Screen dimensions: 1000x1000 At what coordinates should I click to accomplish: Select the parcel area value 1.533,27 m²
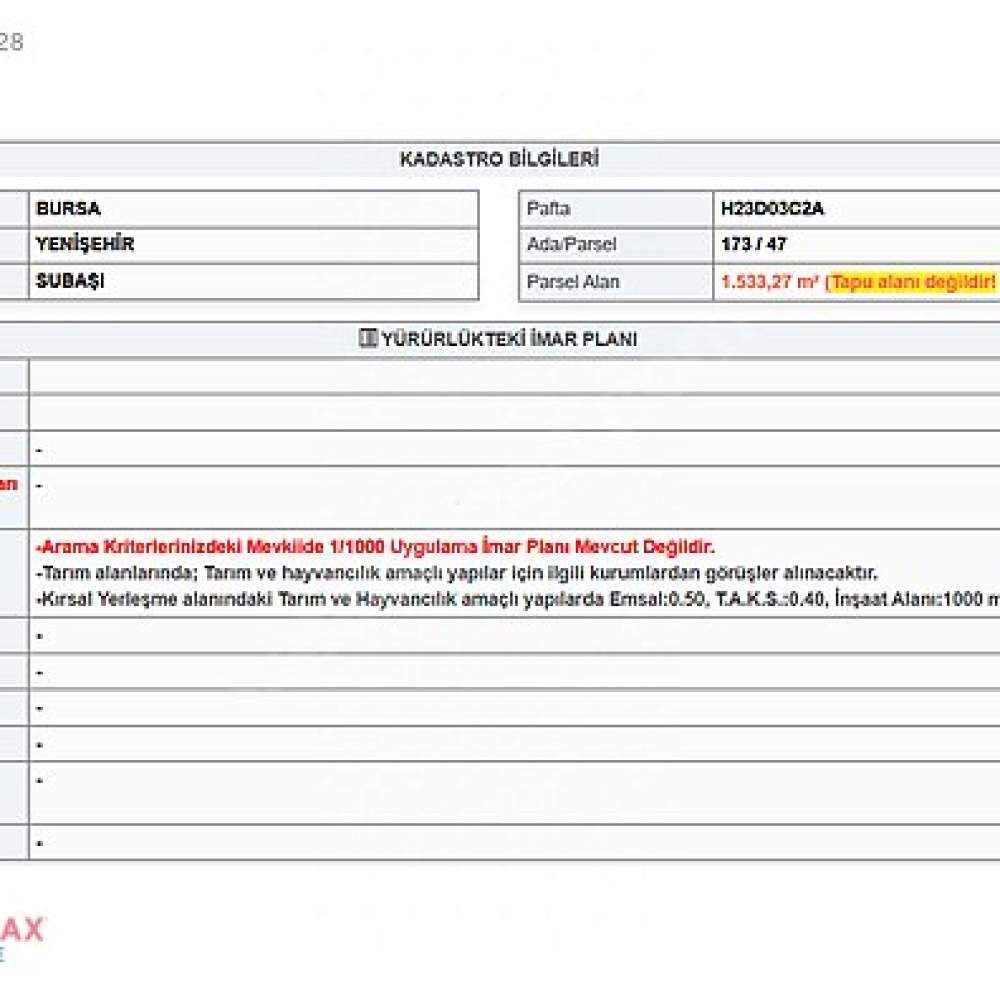point(769,281)
